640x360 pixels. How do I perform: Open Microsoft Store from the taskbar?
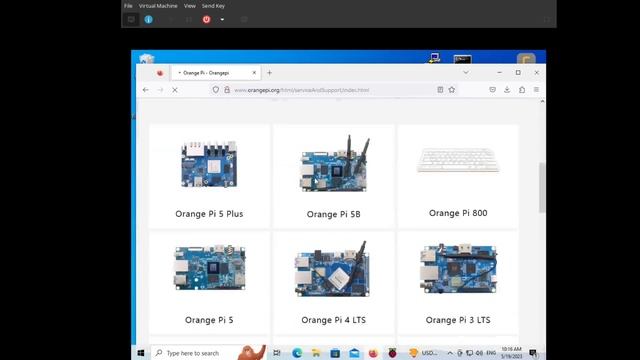(335, 353)
